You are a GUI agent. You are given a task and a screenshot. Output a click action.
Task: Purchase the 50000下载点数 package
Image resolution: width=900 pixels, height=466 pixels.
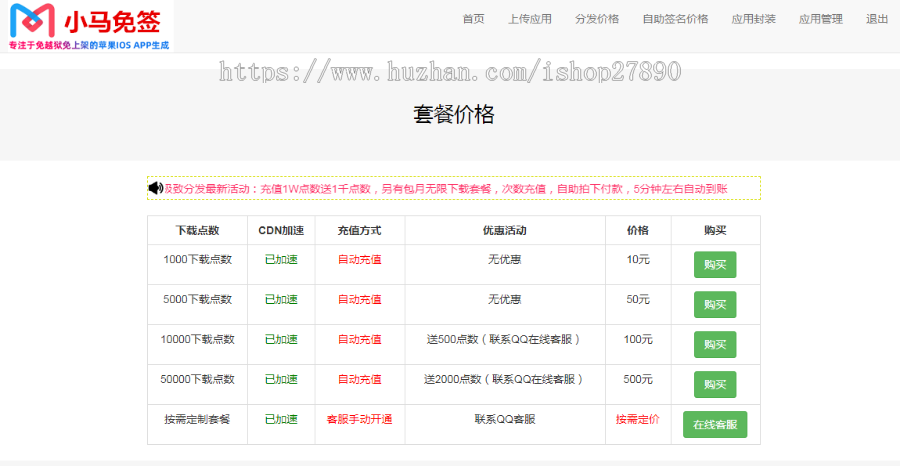[x=715, y=385]
